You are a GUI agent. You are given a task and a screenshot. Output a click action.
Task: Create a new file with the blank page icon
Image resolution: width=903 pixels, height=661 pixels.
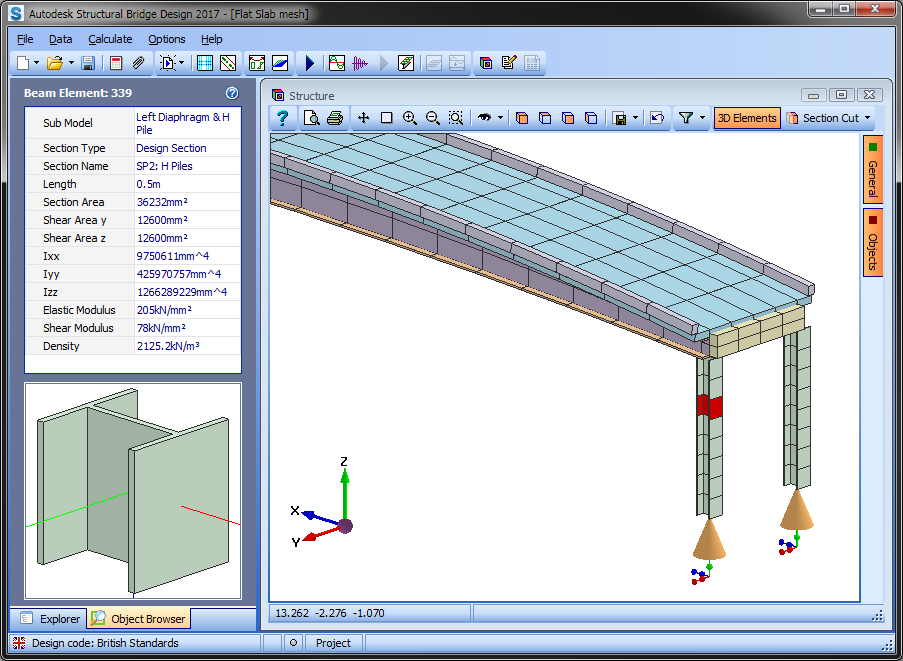(x=23, y=63)
